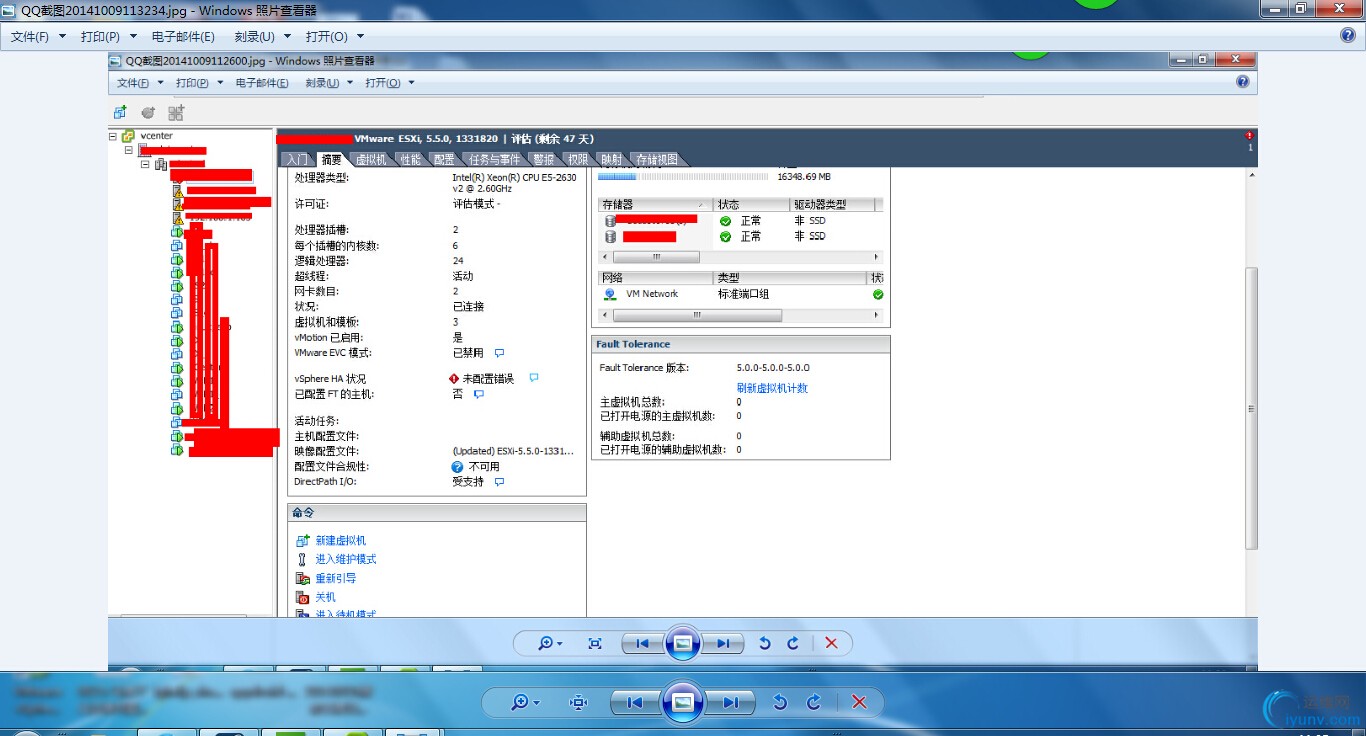Viewport: 1366px width, 736px height.
Task: Click the VM Network icon
Action: (610, 295)
